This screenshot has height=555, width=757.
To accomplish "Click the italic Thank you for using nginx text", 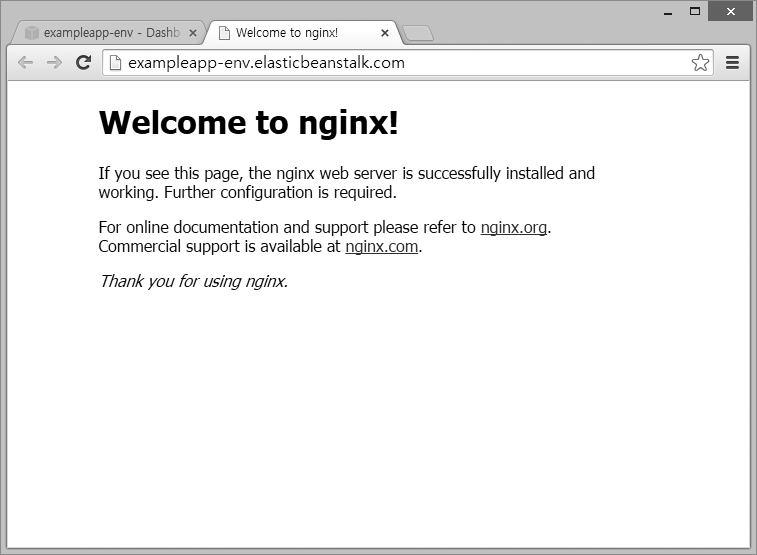I will pos(193,281).
